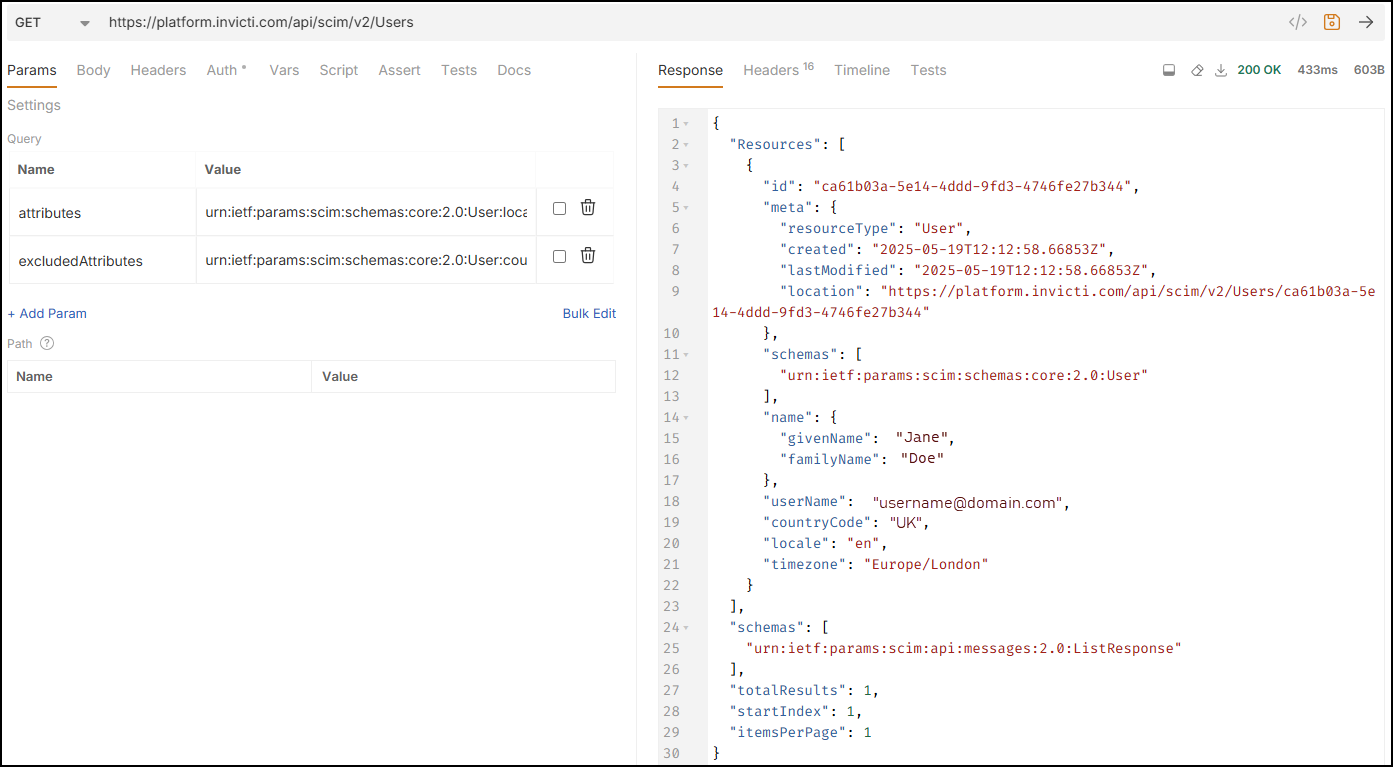Open the response Timeline tab

[x=861, y=70]
